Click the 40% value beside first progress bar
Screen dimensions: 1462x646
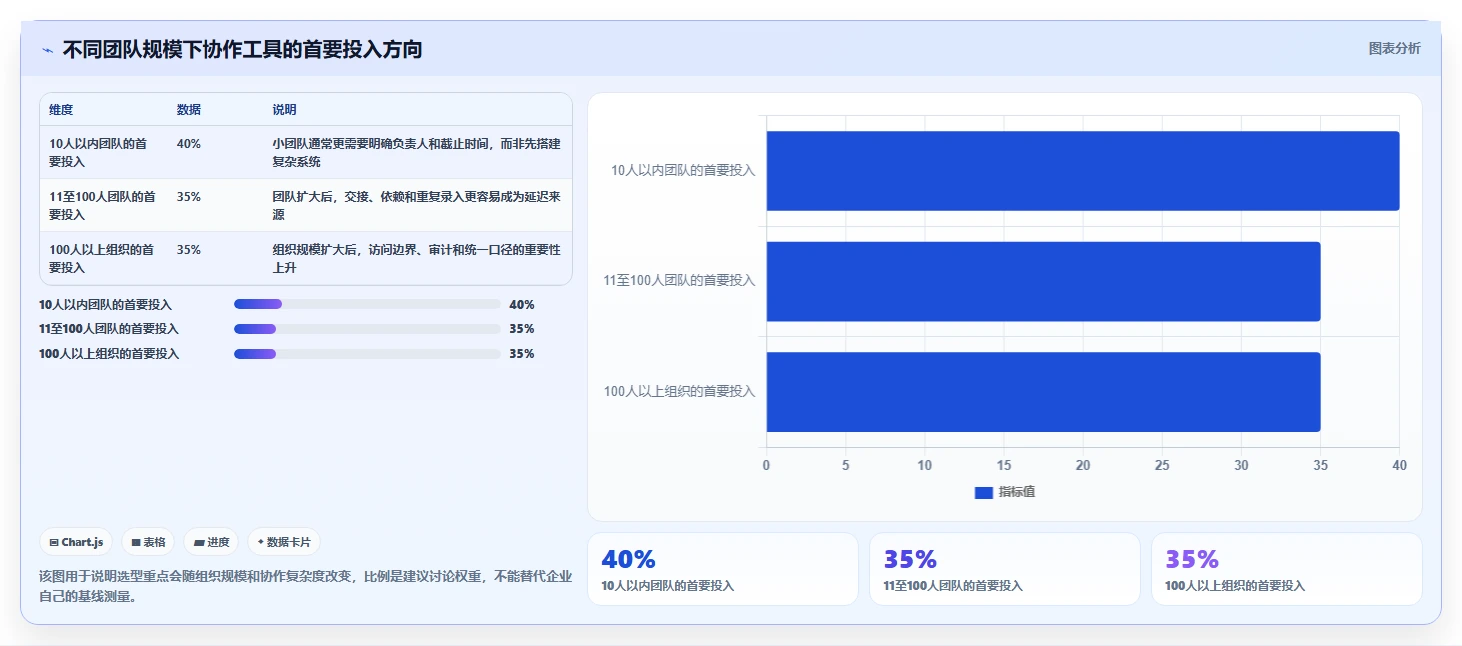pyautogui.click(x=522, y=304)
